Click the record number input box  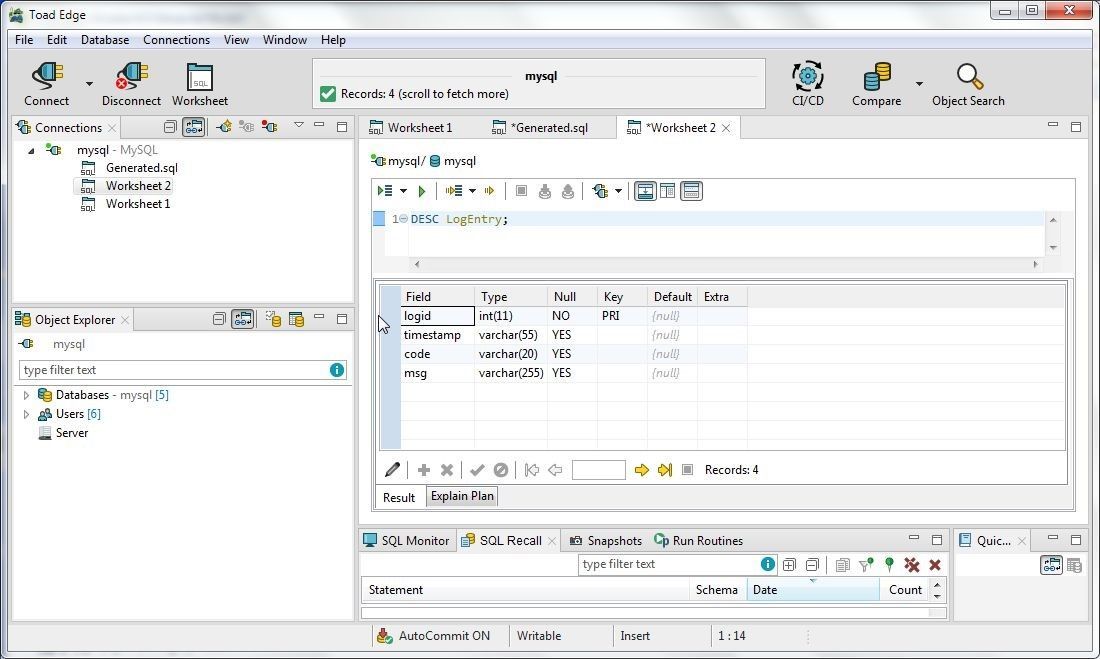pyautogui.click(x=598, y=470)
